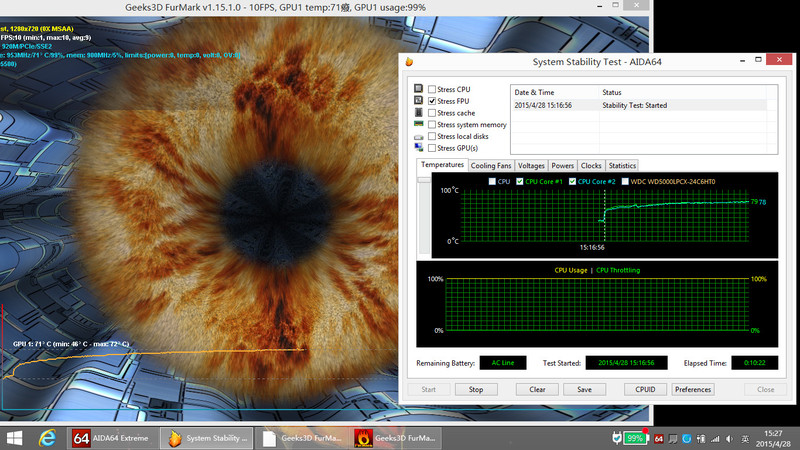Screen dimensions: 800x450
Task: Click AIDA64 tray icon in system tray
Action: (x=660, y=438)
